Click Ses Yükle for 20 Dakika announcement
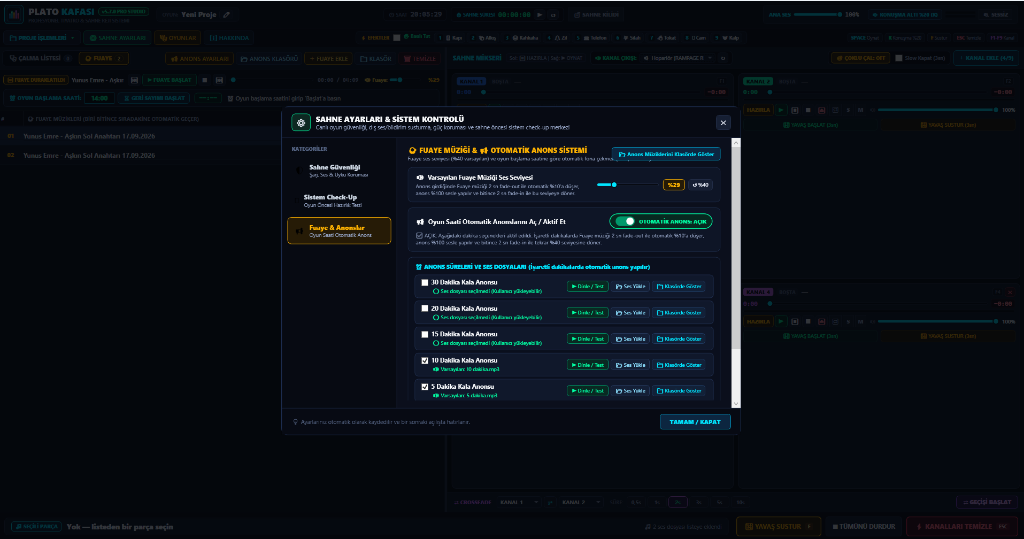Screen dimensions: 1024x539 tap(631, 312)
